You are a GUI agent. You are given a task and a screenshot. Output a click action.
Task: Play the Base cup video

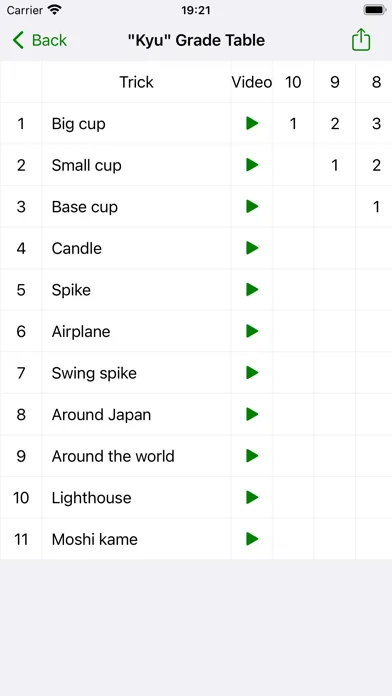tap(252, 206)
